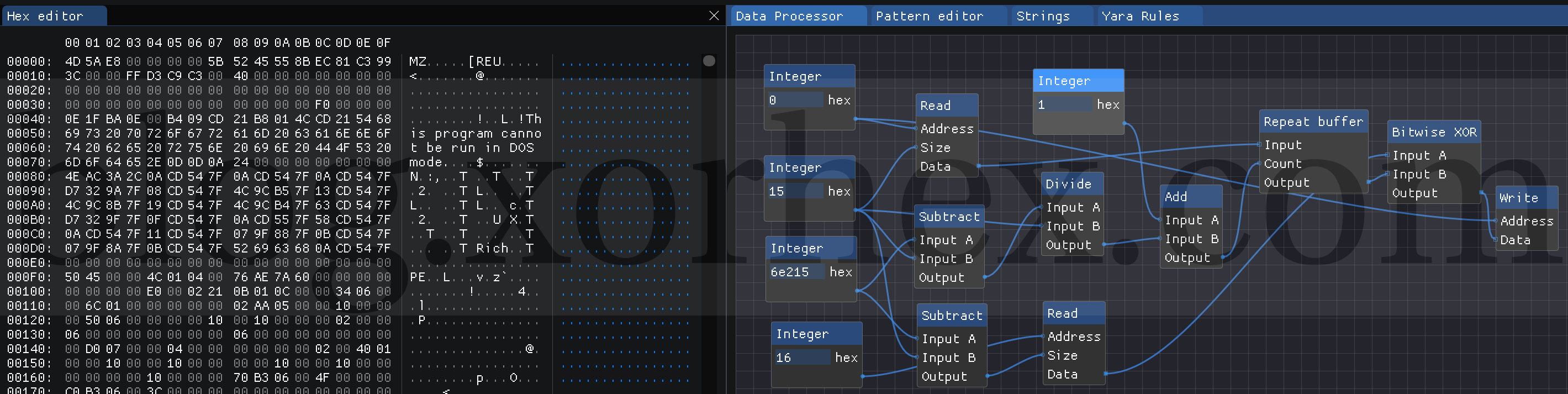
Task: Activate the Data Processor tab
Action: [x=789, y=17]
